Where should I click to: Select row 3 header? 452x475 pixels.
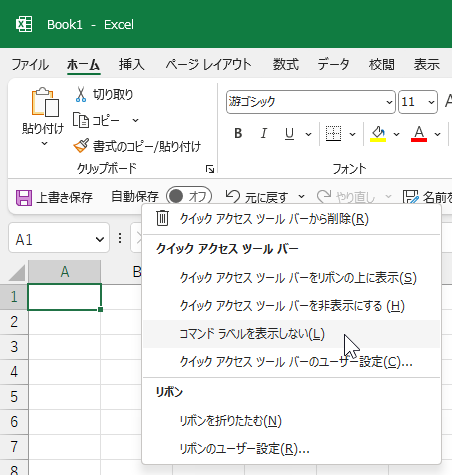(x=14, y=347)
